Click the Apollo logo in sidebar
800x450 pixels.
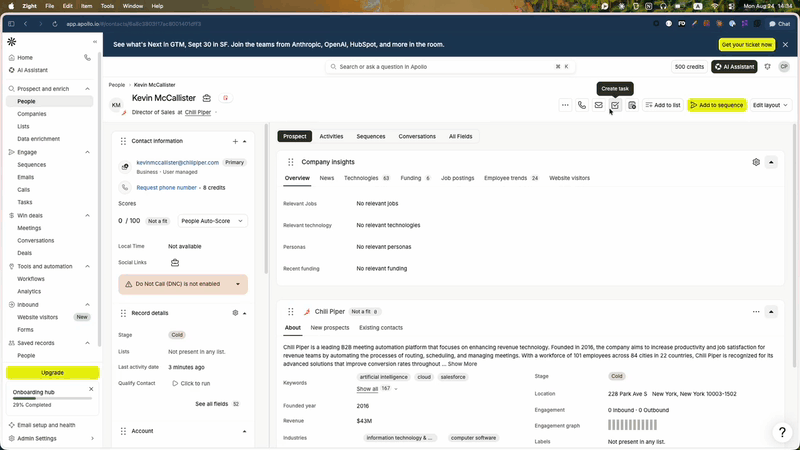point(12,42)
